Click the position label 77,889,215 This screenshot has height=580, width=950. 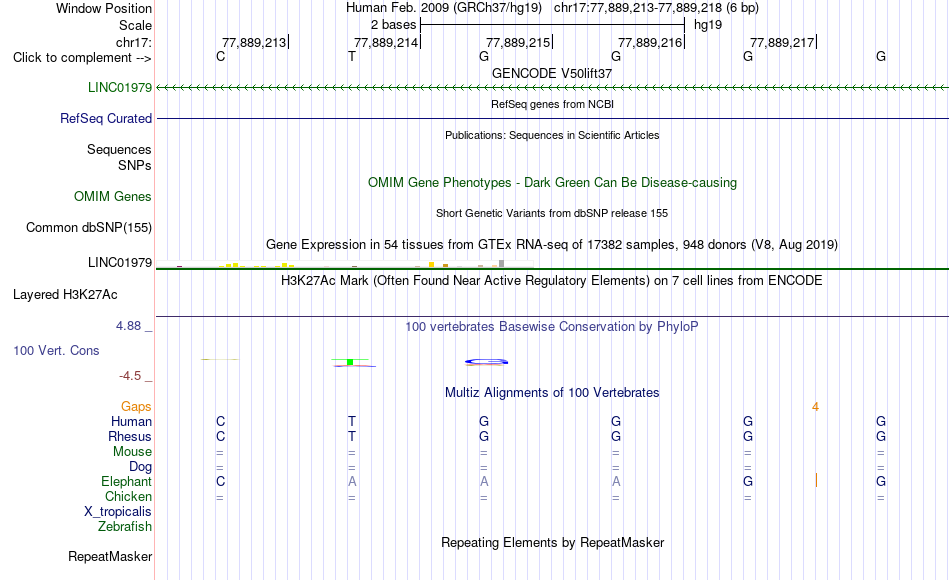click(x=518, y=42)
